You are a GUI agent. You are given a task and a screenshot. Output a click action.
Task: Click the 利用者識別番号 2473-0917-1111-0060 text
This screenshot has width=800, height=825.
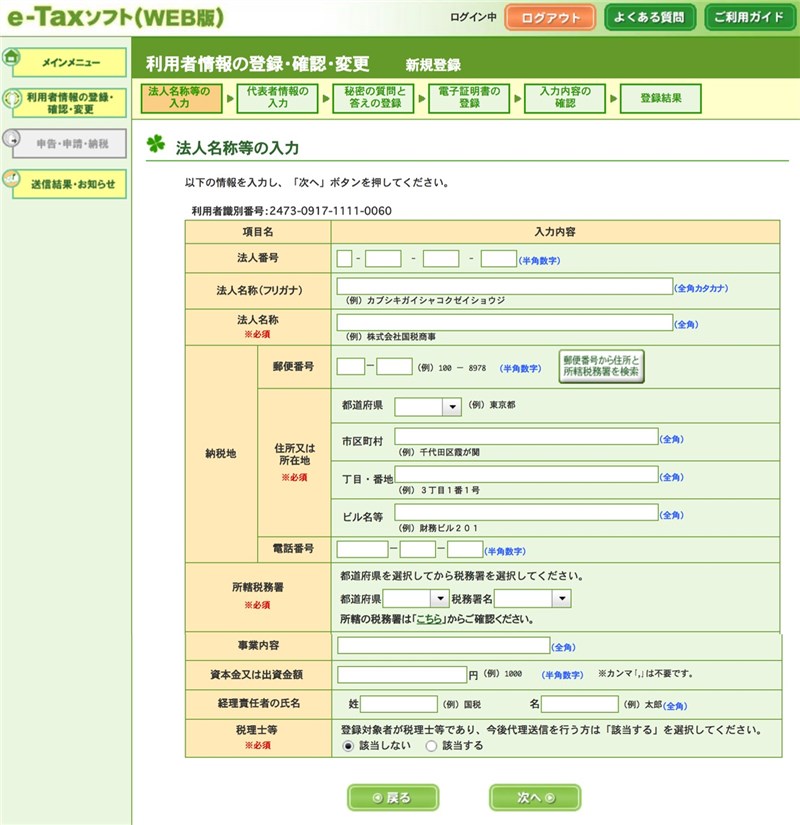[x=291, y=211]
